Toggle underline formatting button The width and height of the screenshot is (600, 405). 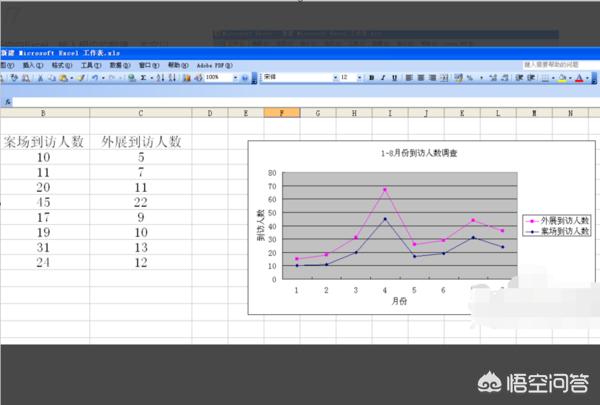[395, 77]
